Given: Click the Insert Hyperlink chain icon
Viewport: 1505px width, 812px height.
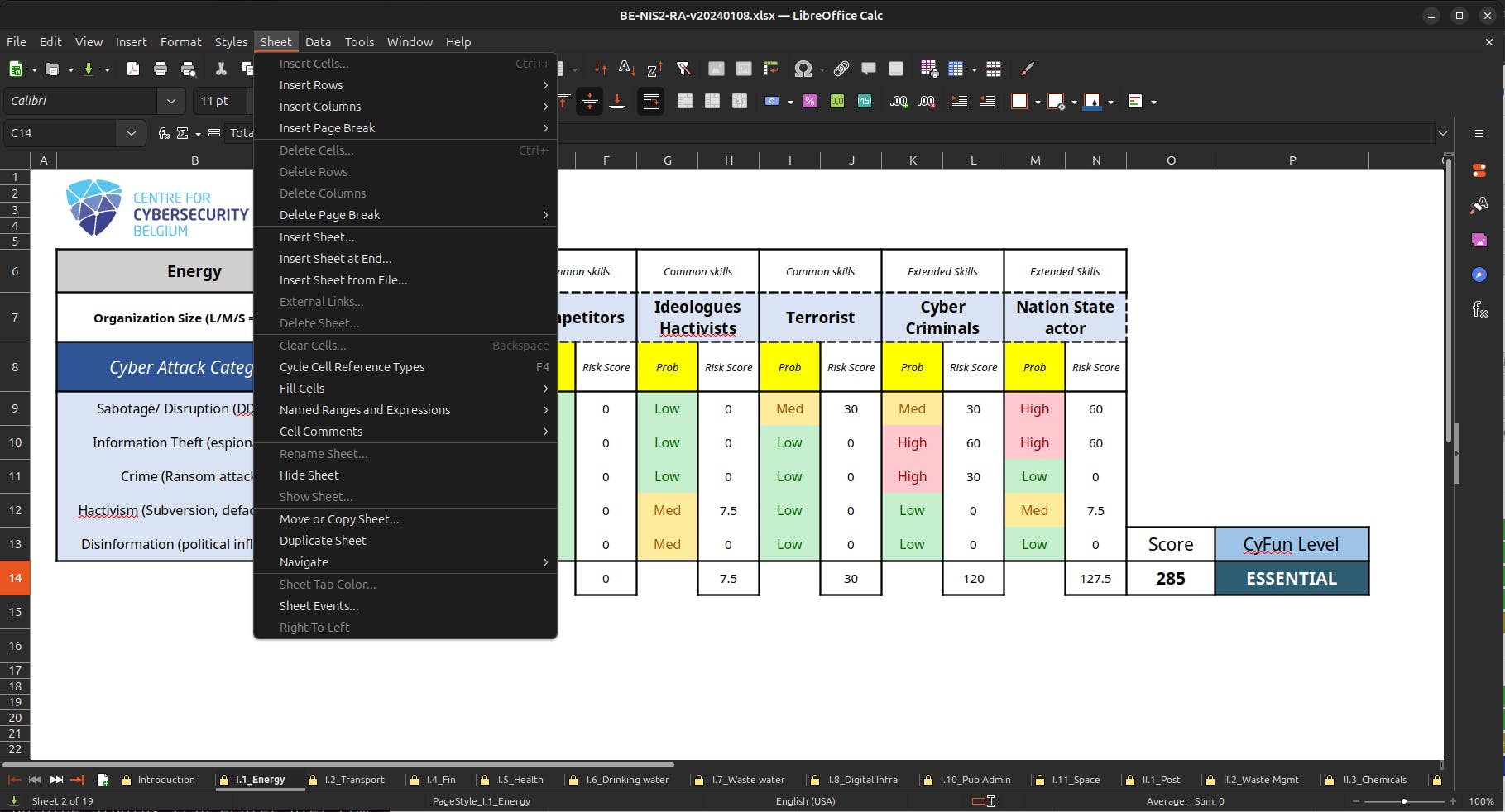Looking at the screenshot, I should tap(841, 69).
